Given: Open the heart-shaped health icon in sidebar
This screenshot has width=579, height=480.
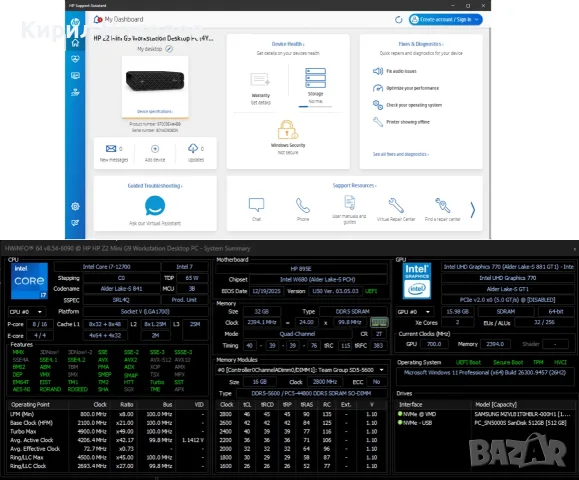Looking at the screenshot, I should 75,59.
